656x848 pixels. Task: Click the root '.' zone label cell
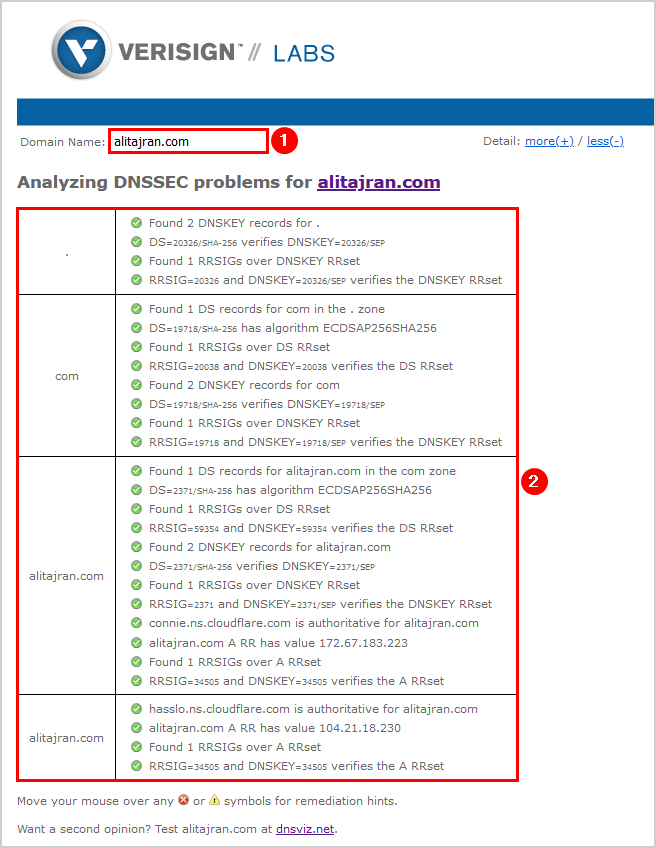(x=67, y=253)
